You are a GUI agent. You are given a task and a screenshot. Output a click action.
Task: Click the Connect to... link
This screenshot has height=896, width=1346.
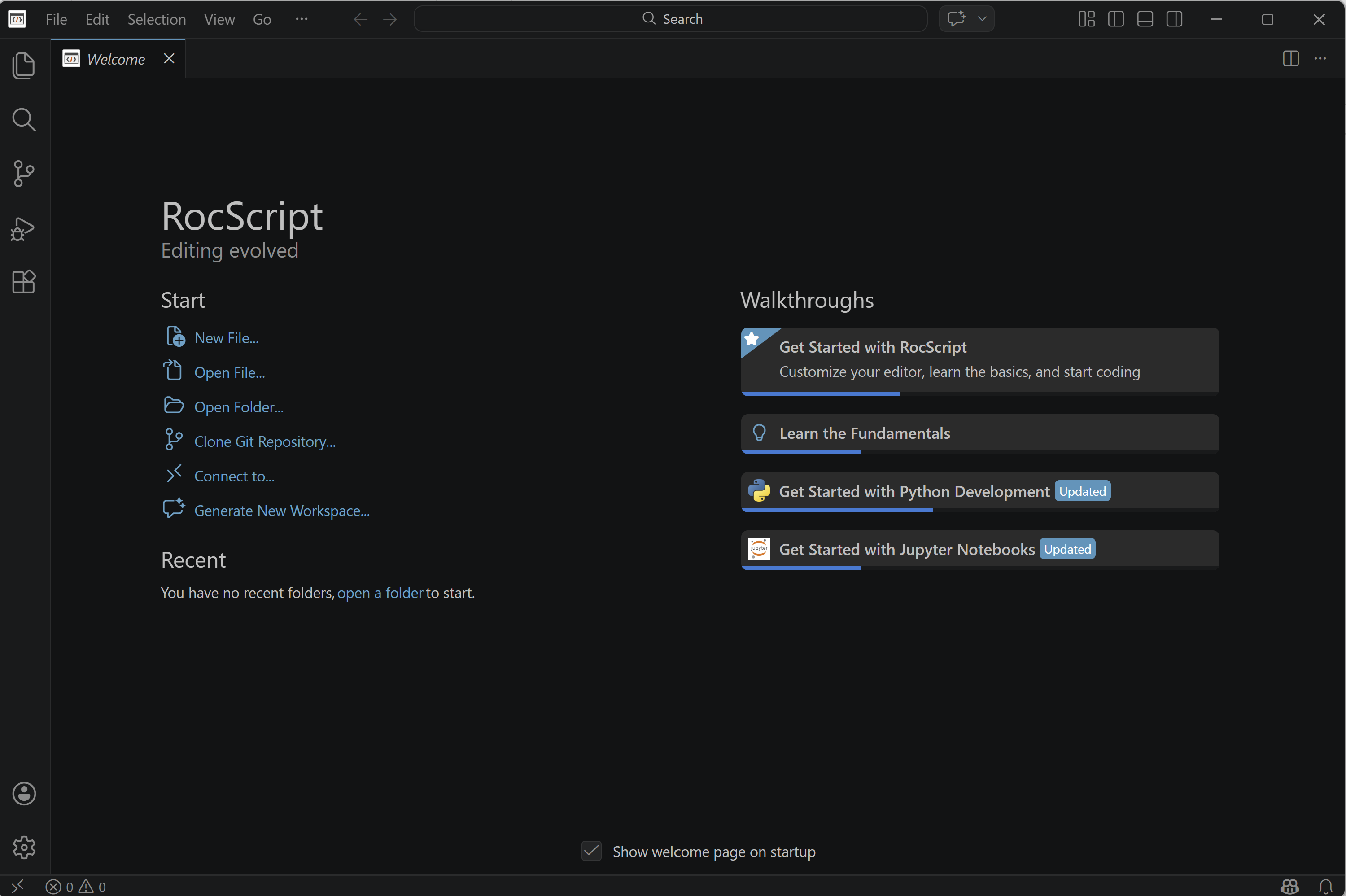point(234,476)
